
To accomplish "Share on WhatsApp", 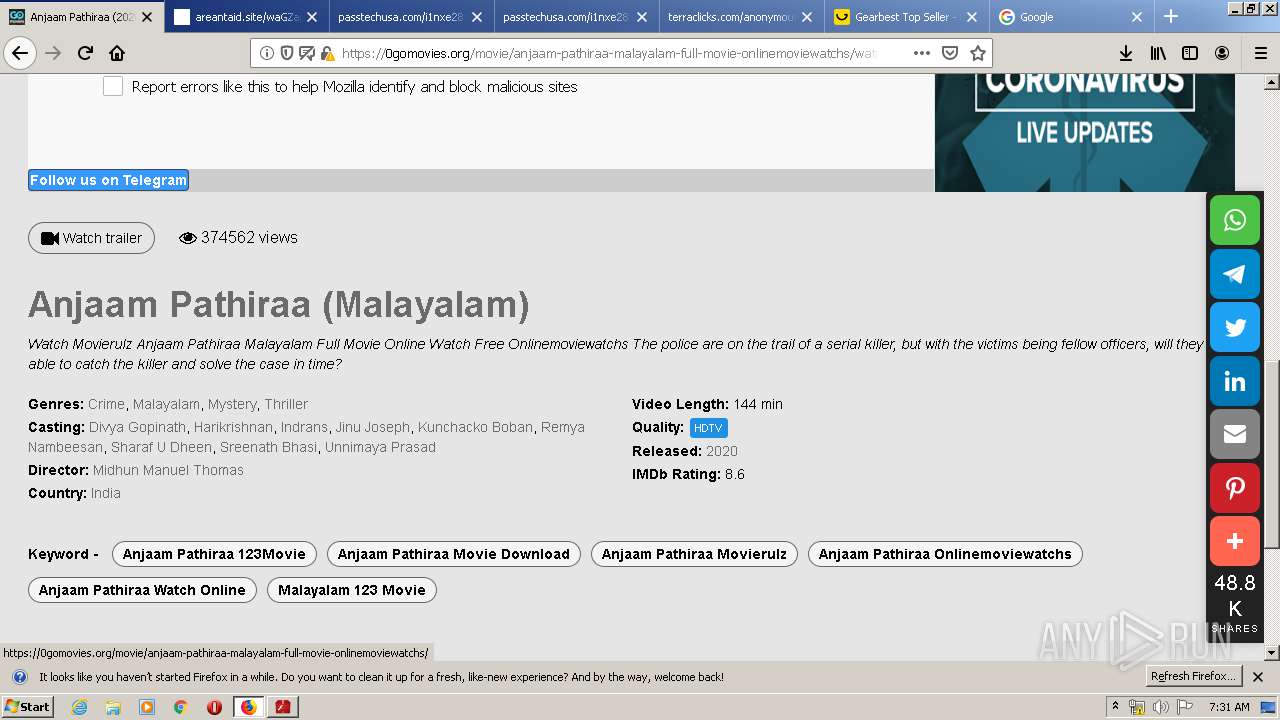I will pos(1235,220).
